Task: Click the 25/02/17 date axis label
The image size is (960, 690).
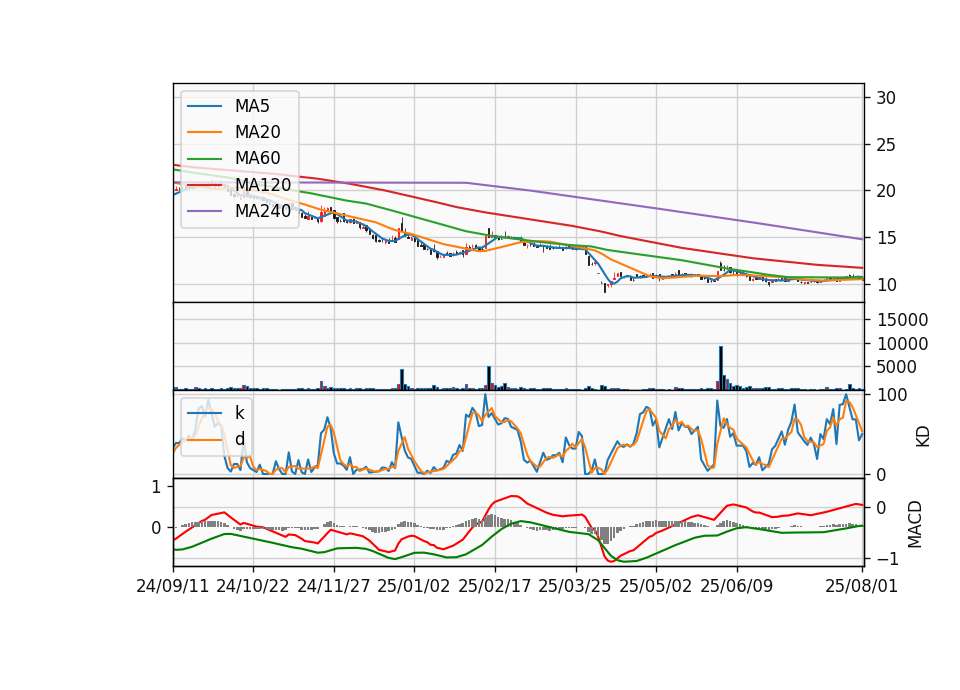Action: [x=495, y=586]
